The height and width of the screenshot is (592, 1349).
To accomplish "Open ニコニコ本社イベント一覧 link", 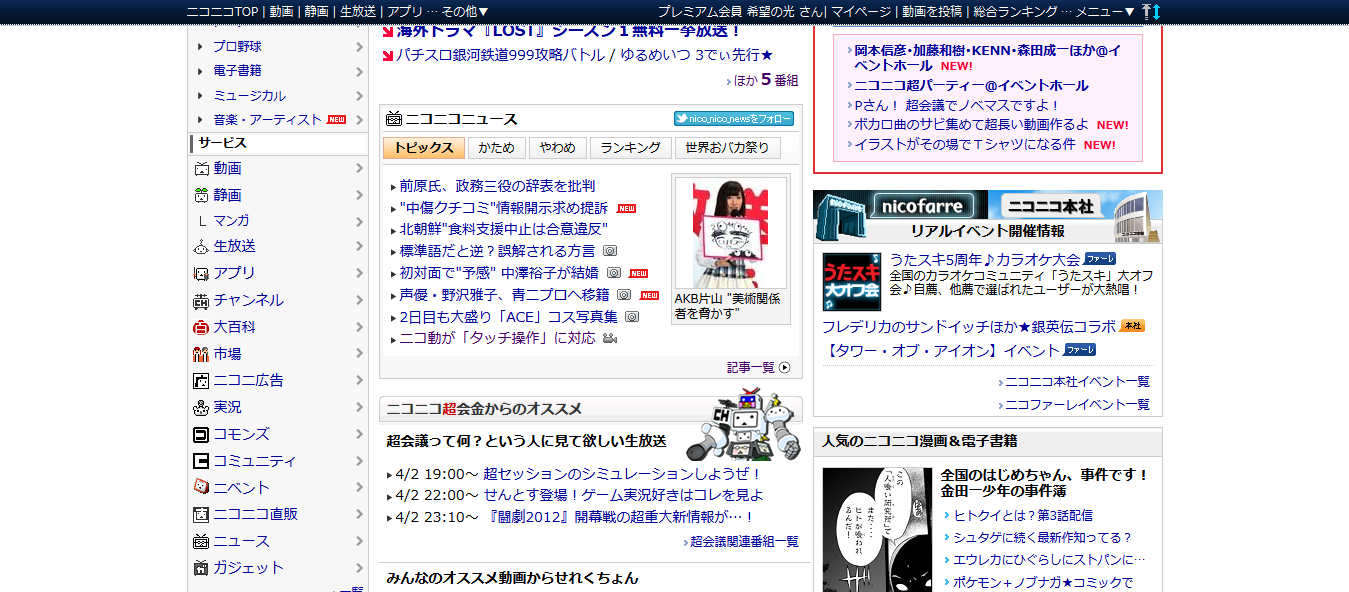I will (1077, 382).
